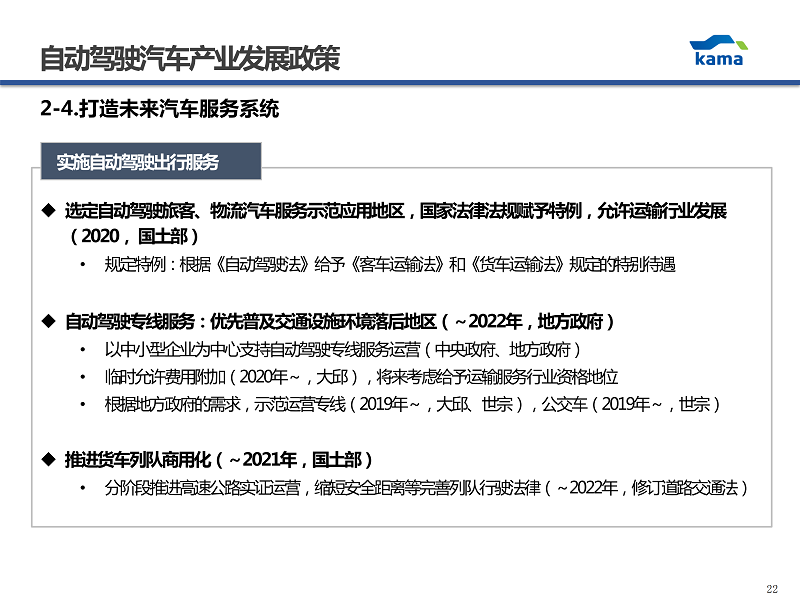Click the diamond bullet before 推进货车列队商用化

[x=47, y=460]
